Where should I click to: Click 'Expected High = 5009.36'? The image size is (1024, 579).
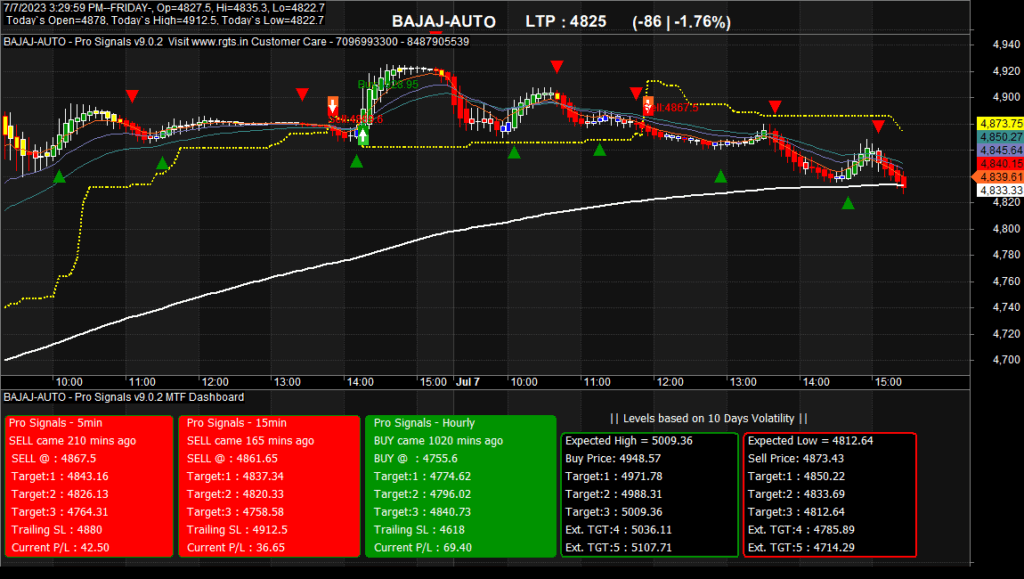coord(629,441)
